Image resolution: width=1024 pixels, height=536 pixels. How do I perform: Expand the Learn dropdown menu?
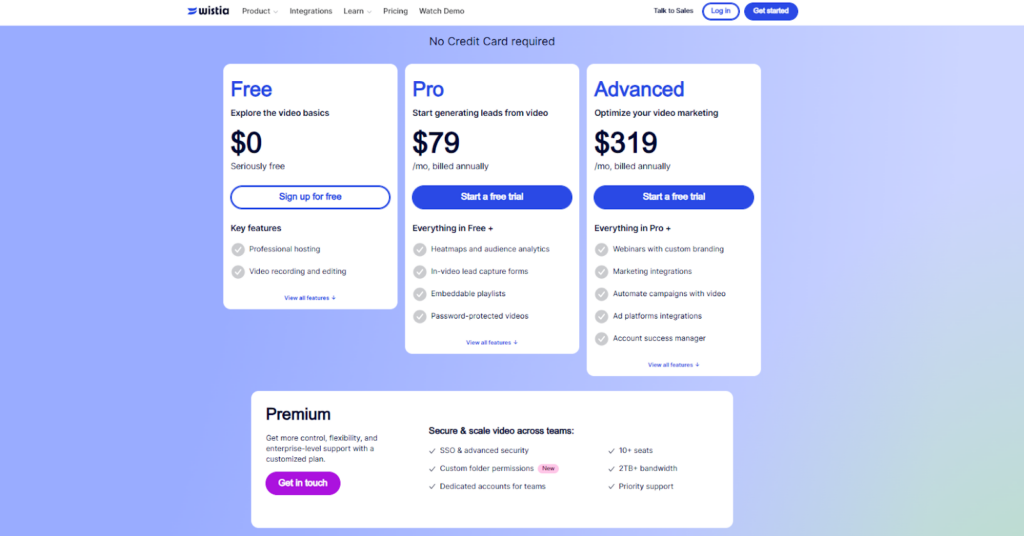[357, 11]
